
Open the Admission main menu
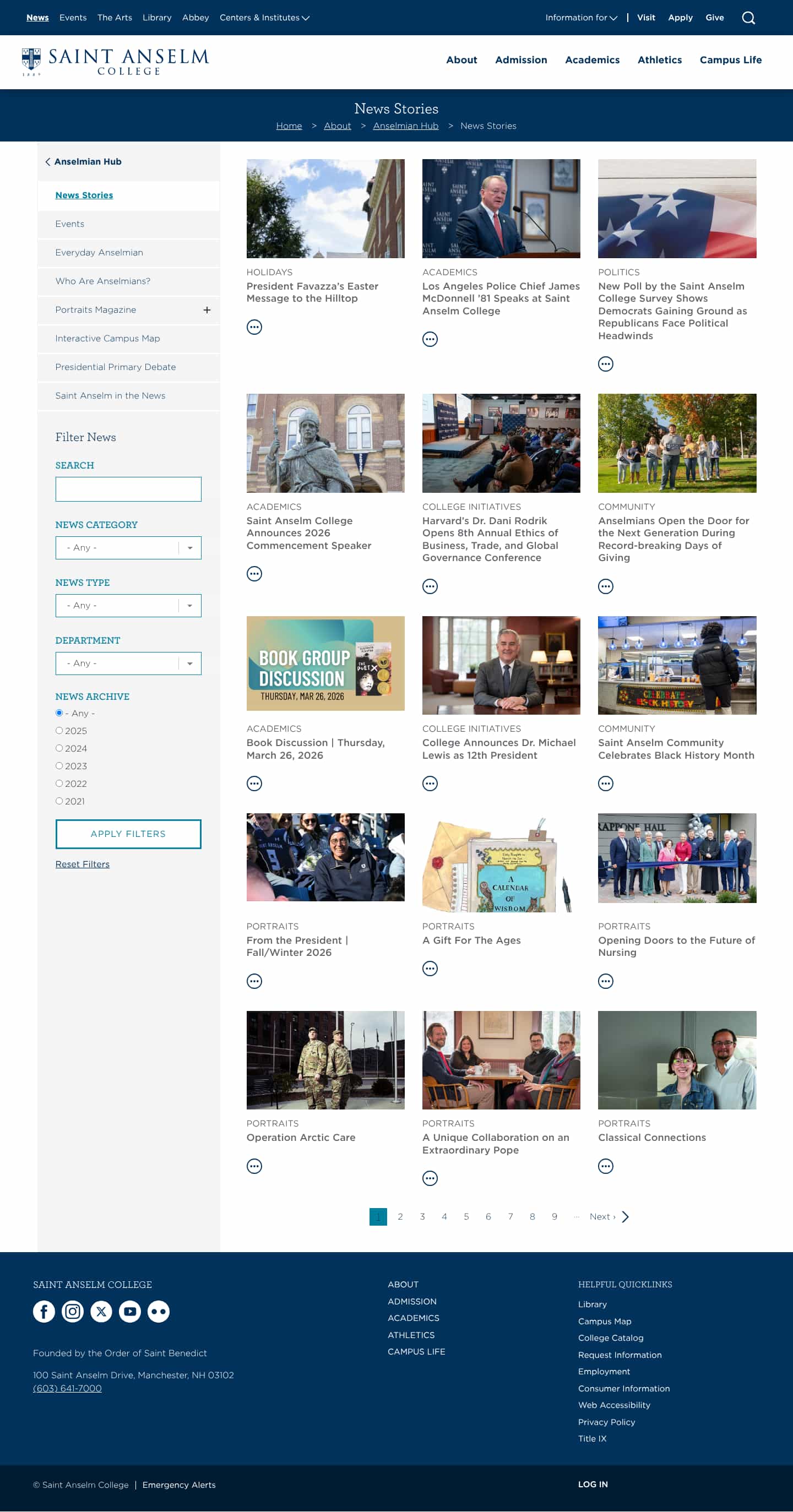point(520,60)
